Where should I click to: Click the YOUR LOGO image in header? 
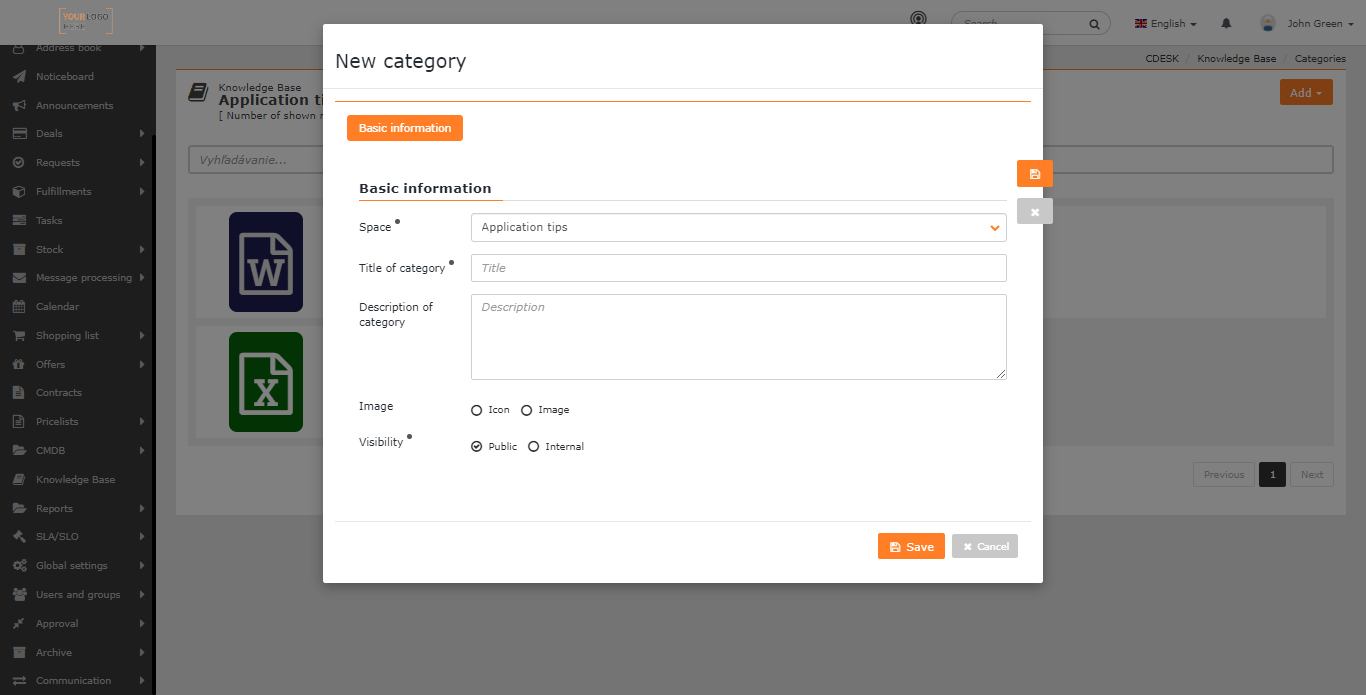tap(86, 21)
